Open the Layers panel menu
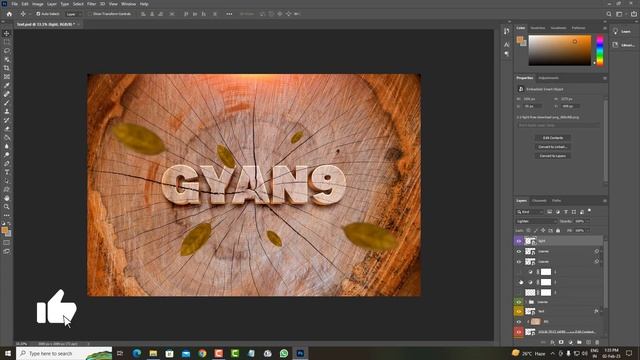The image size is (640, 360). [x=605, y=201]
